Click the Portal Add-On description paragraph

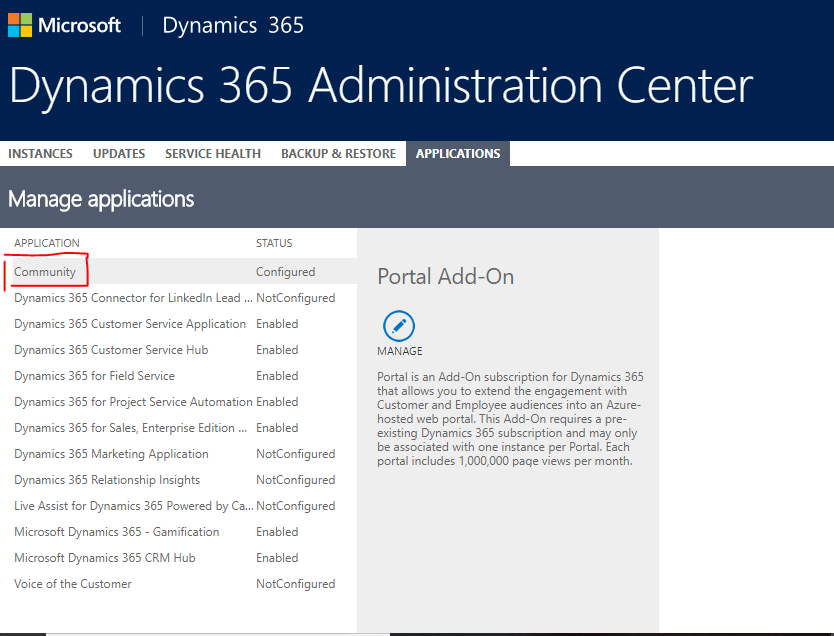pos(510,419)
